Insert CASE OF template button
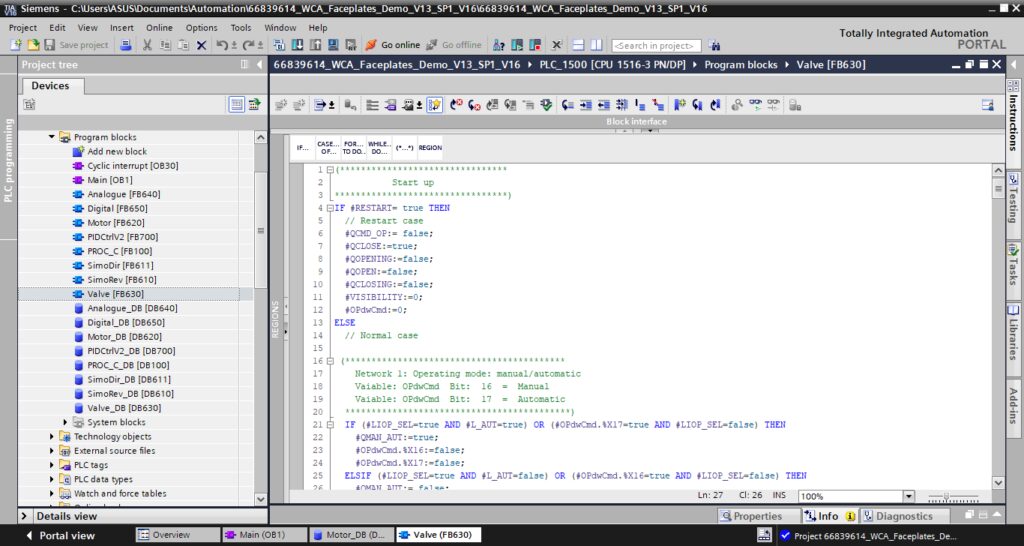The height and width of the screenshot is (546, 1024). (x=328, y=148)
